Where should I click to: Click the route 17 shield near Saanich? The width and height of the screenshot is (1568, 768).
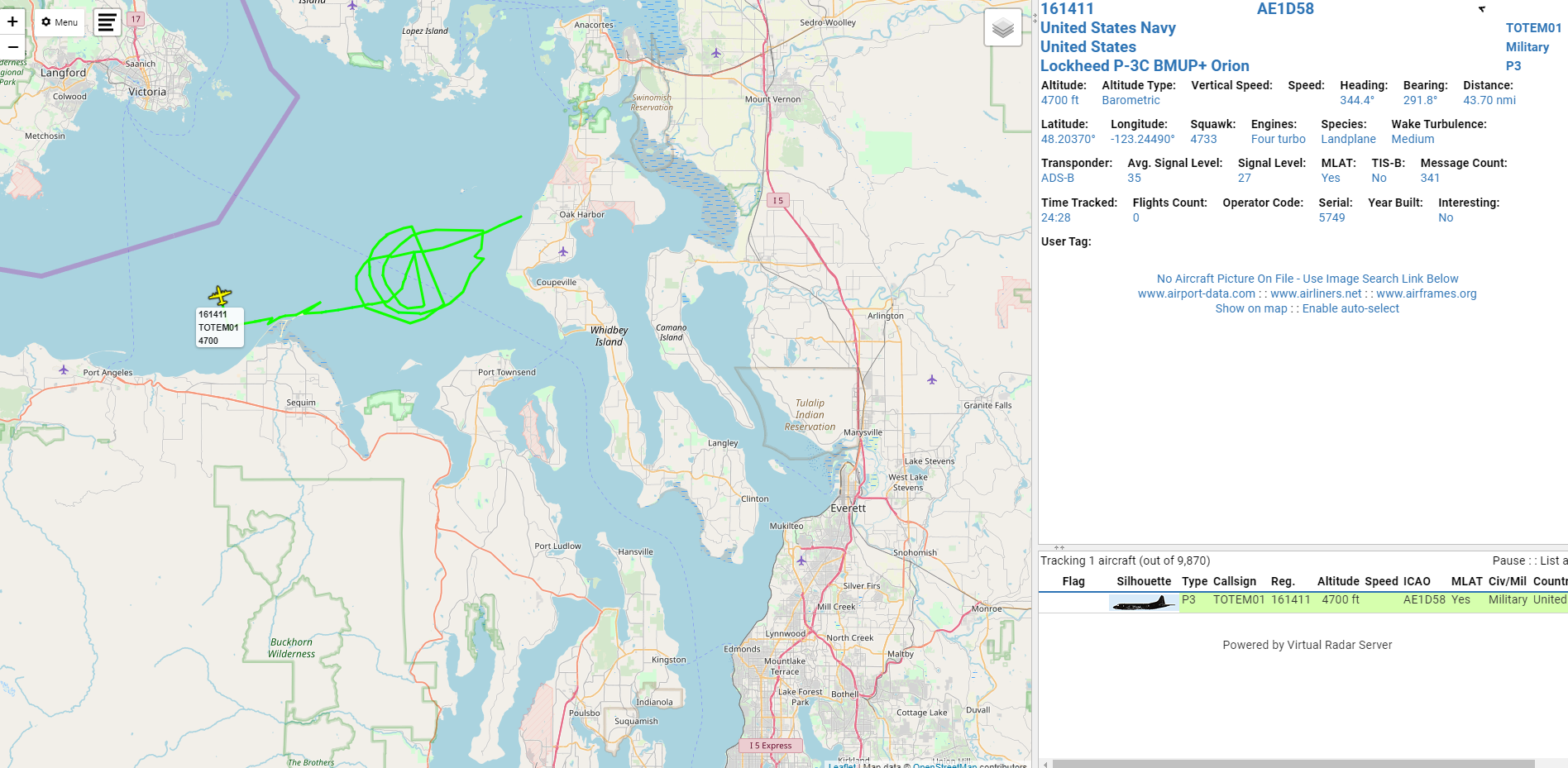pos(136,18)
